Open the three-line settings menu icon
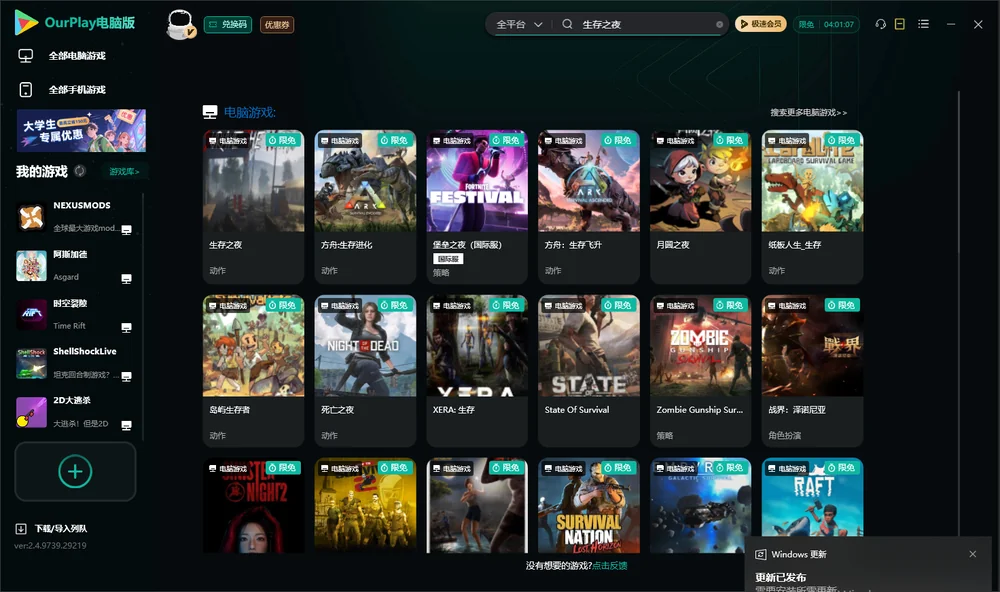 (x=923, y=24)
